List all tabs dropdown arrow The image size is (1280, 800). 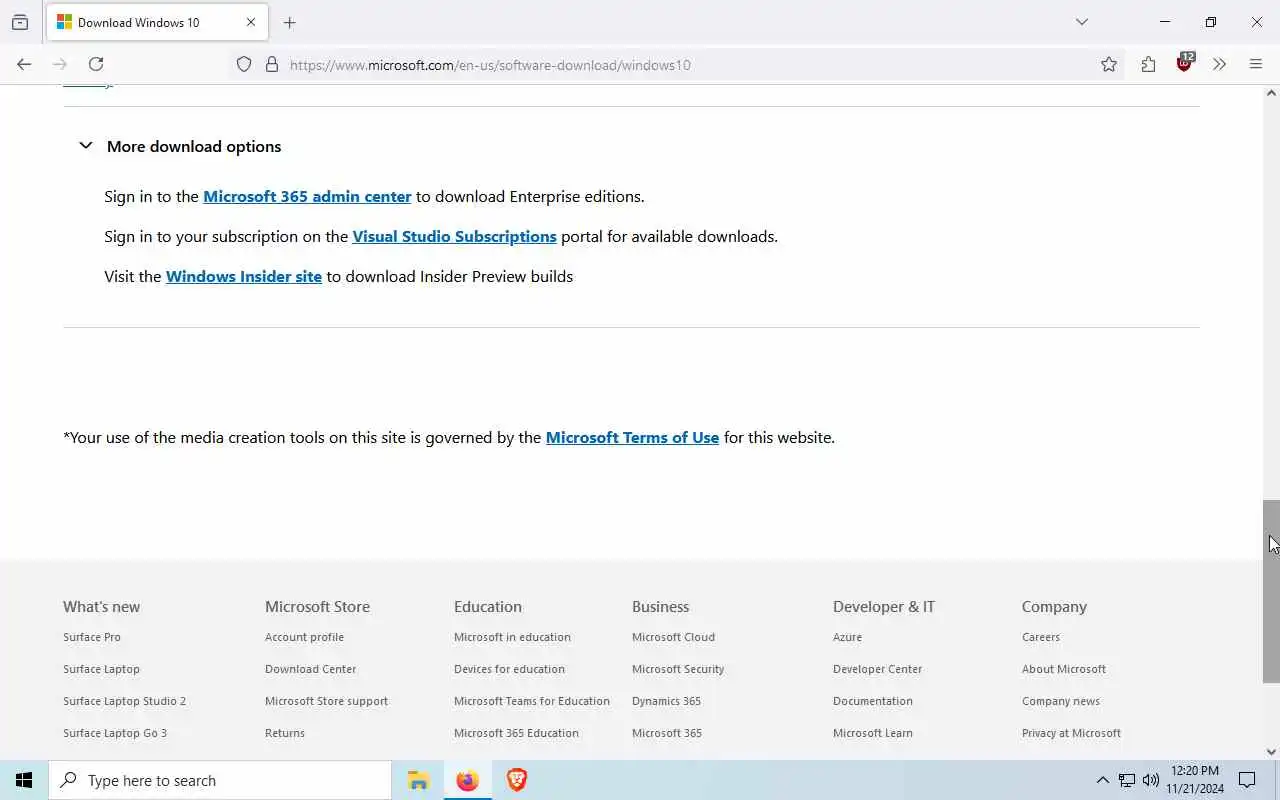(x=1082, y=22)
